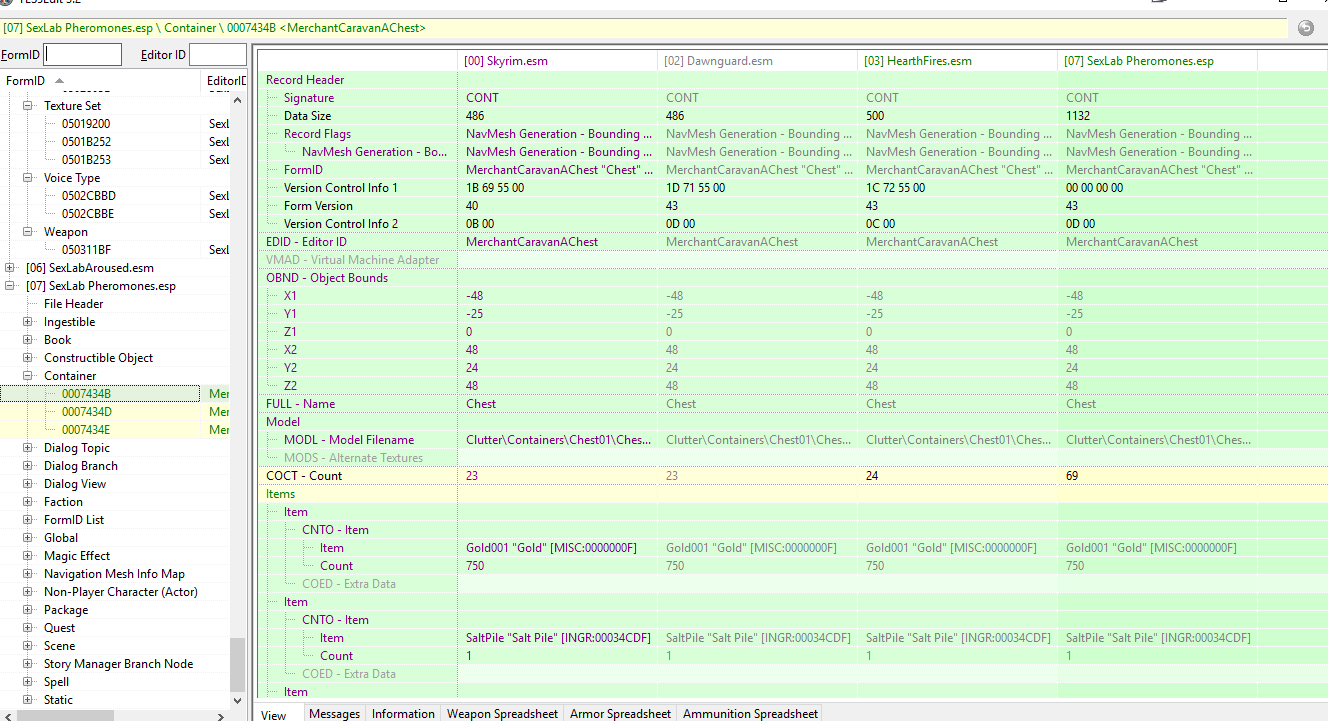Expand the Dialog Topic group

[x=28, y=448]
